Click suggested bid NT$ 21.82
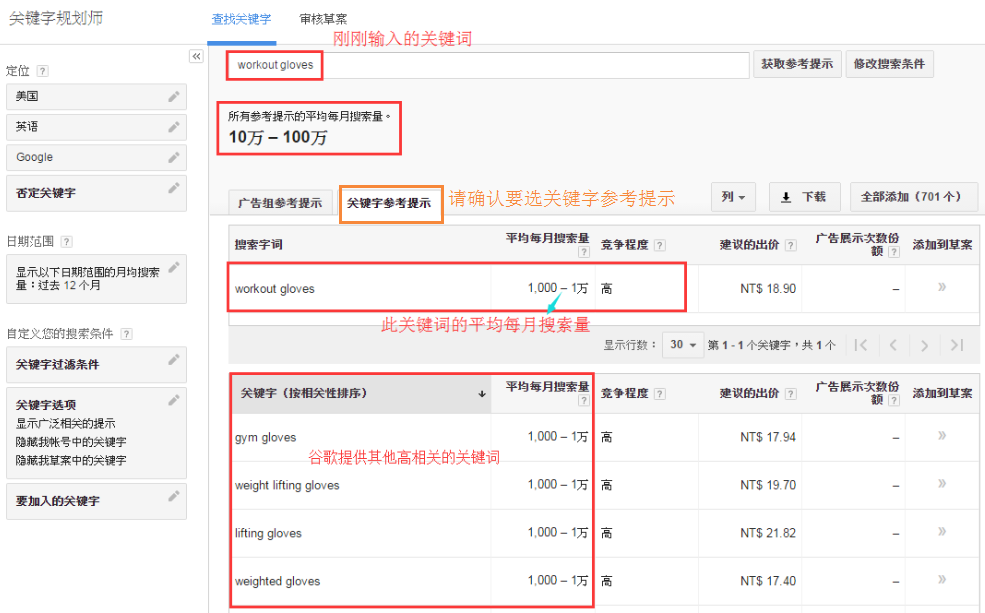The width and height of the screenshot is (985, 613). [768, 533]
